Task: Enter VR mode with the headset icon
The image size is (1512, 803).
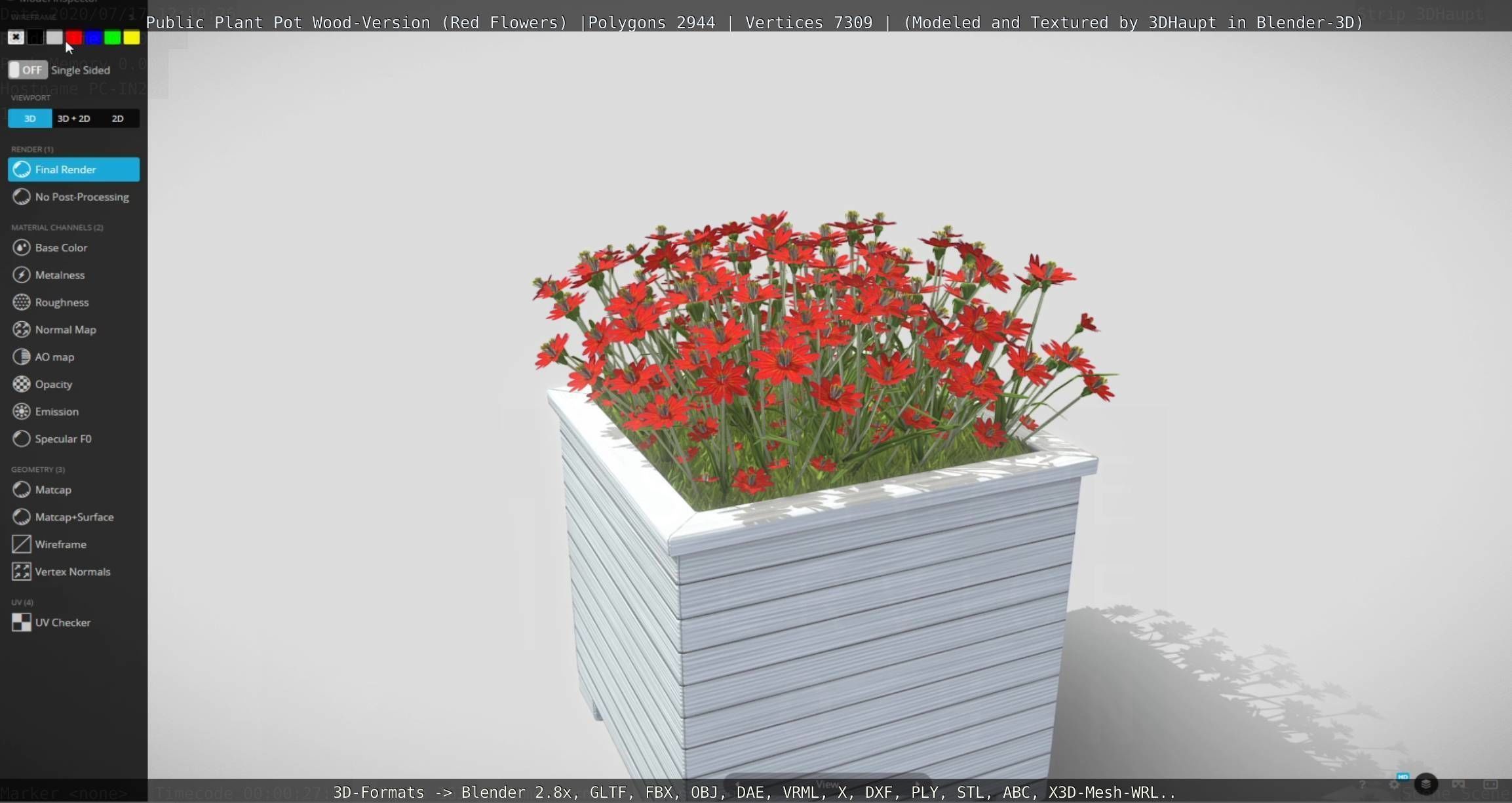Action: (1458, 785)
